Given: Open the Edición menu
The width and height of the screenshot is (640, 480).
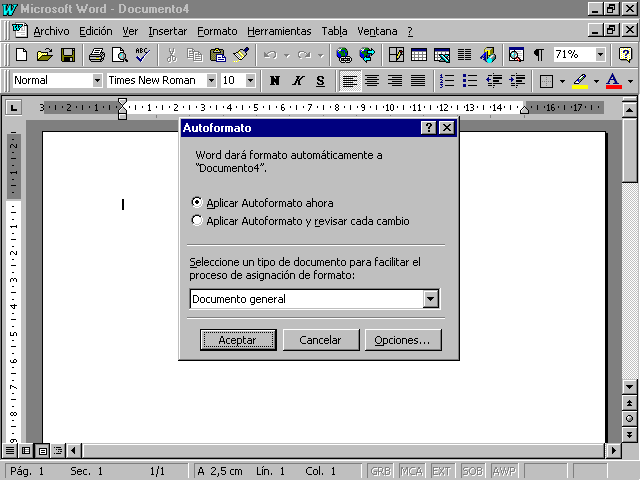Looking at the screenshot, I should click(x=96, y=31).
